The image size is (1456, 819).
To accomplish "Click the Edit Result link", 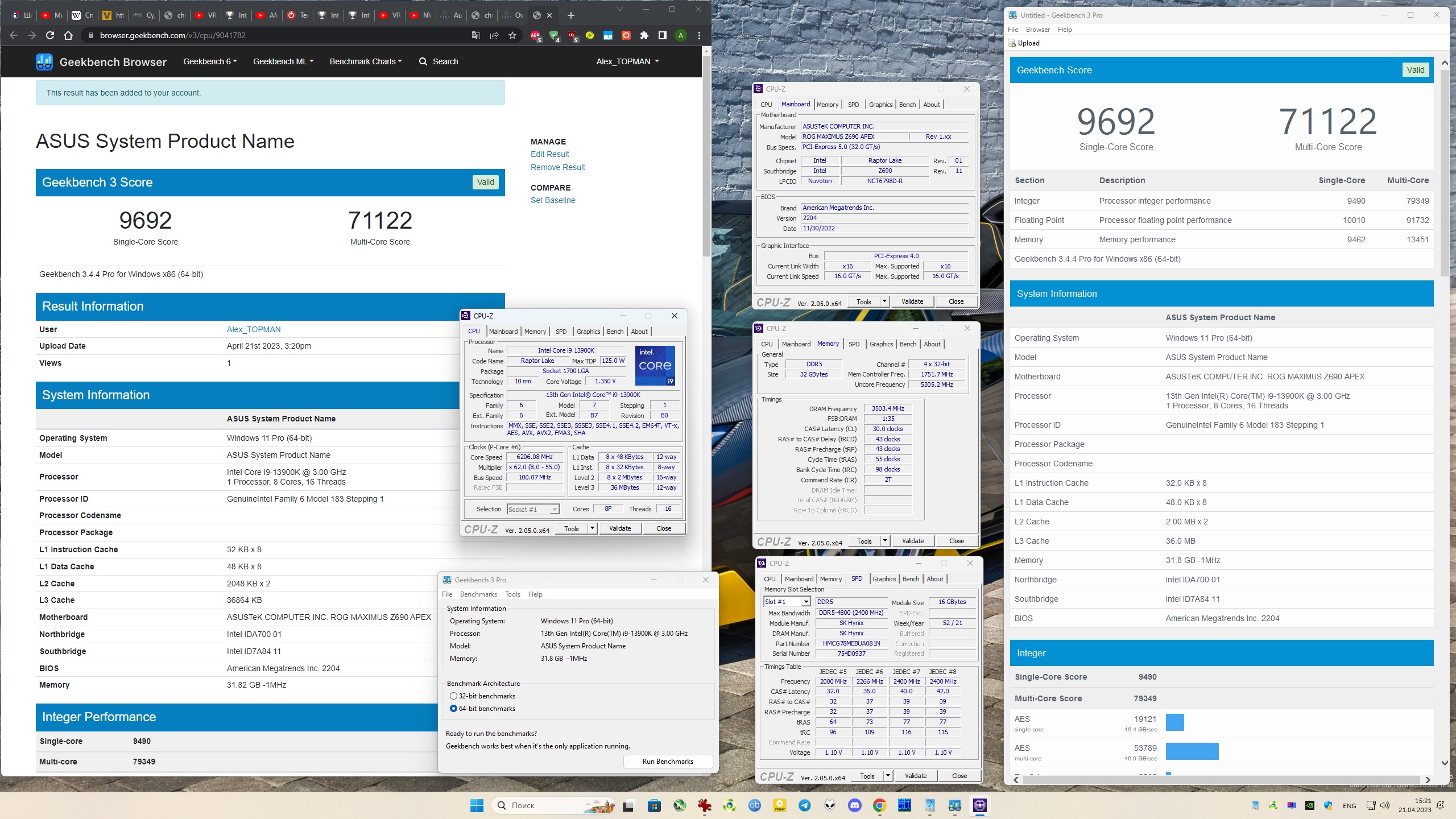I will (x=549, y=154).
